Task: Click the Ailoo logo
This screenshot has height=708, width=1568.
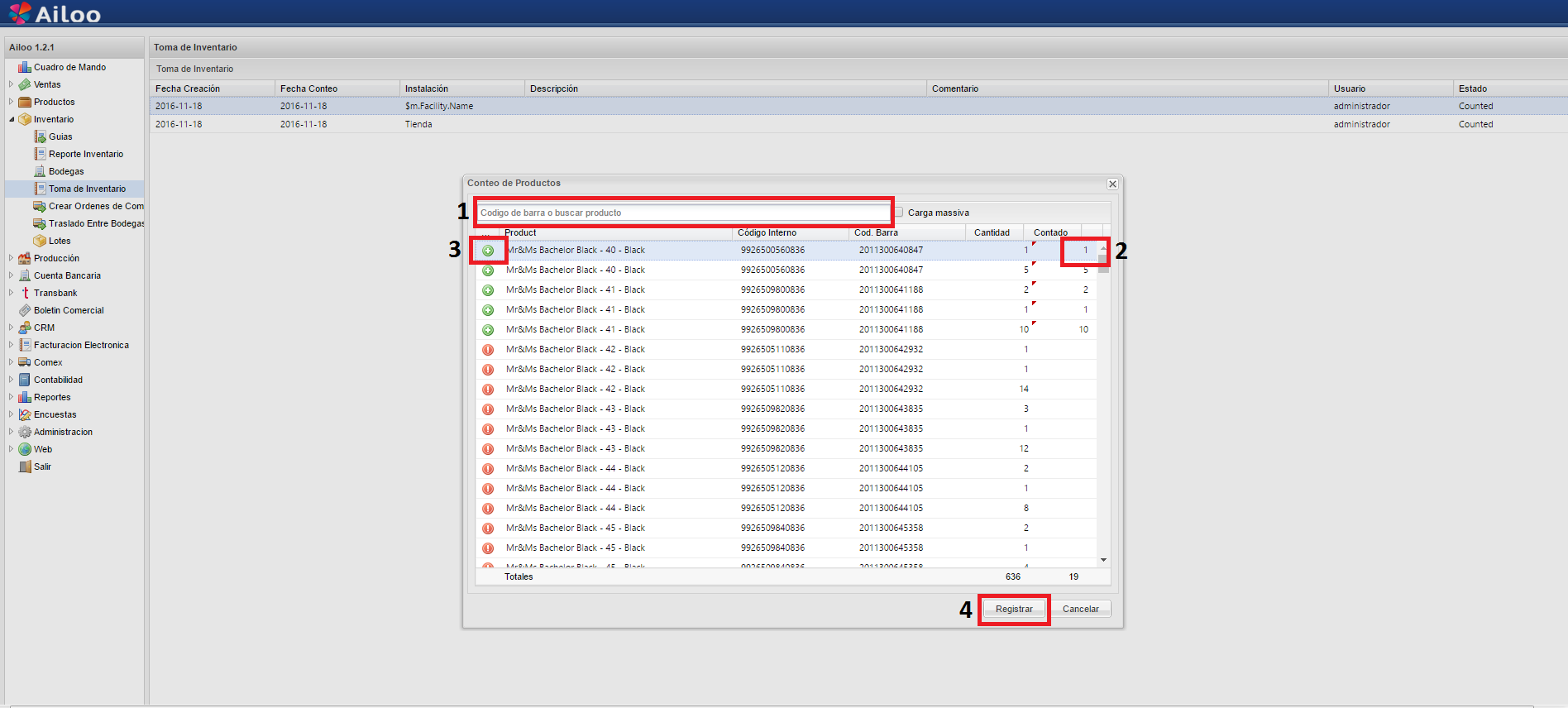Action: (55, 13)
